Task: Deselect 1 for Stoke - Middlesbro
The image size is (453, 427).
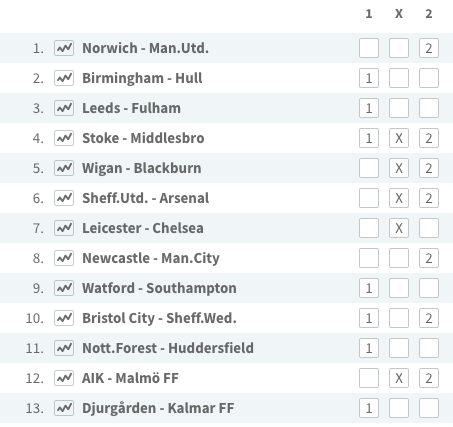Action: 369,138
